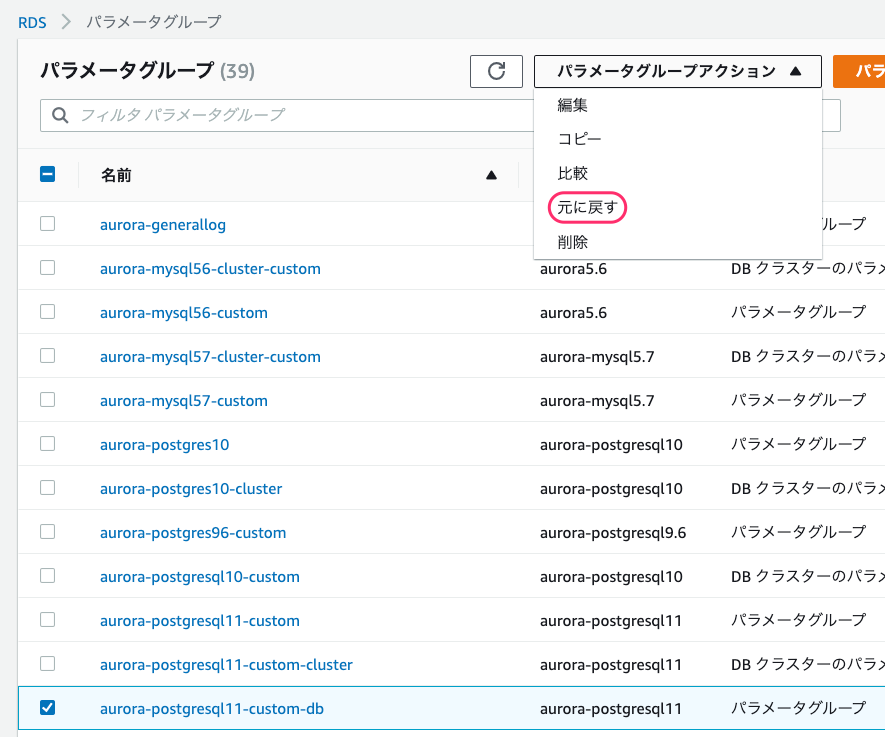Click aurora-mysql5.7 family in aurora-mysql57-custom row
The width and height of the screenshot is (885, 737).
click(x=597, y=401)
